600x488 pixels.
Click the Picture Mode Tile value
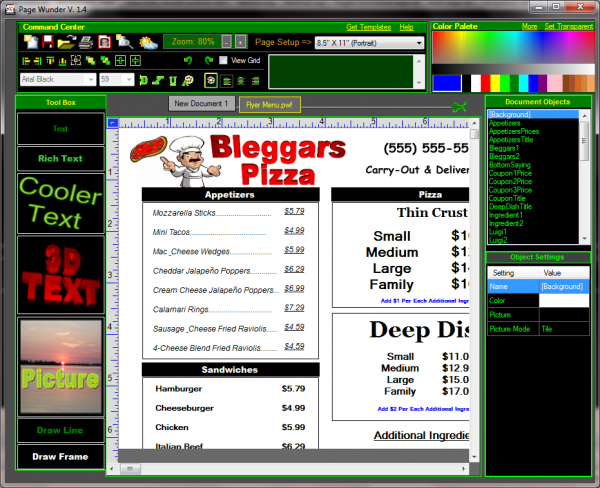point(564,329)
